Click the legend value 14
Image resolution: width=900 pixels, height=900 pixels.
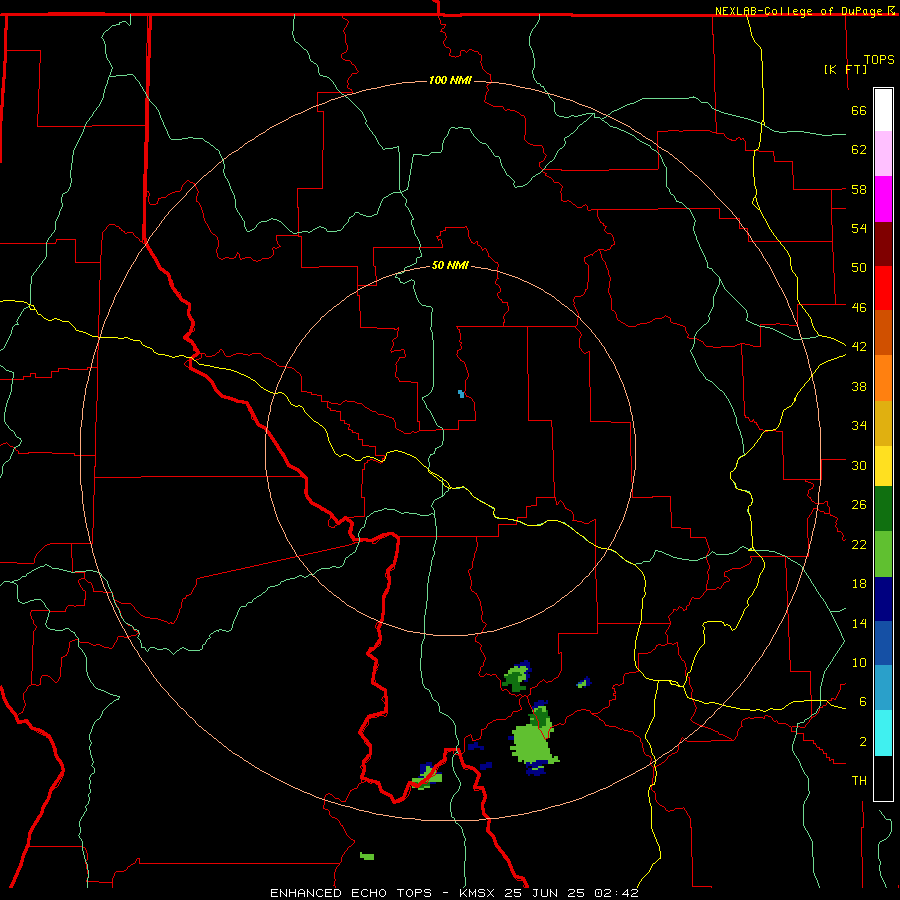859,623
